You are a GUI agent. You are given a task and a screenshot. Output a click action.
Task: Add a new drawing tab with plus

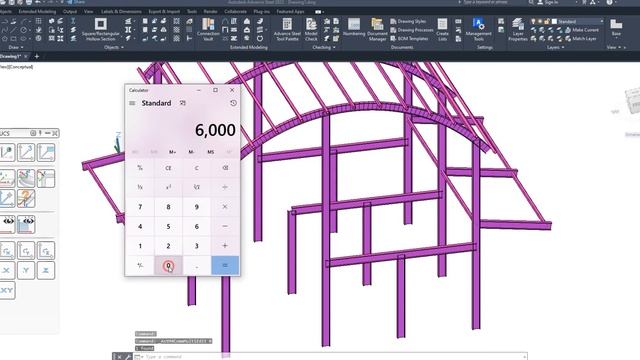coord(37,56)
